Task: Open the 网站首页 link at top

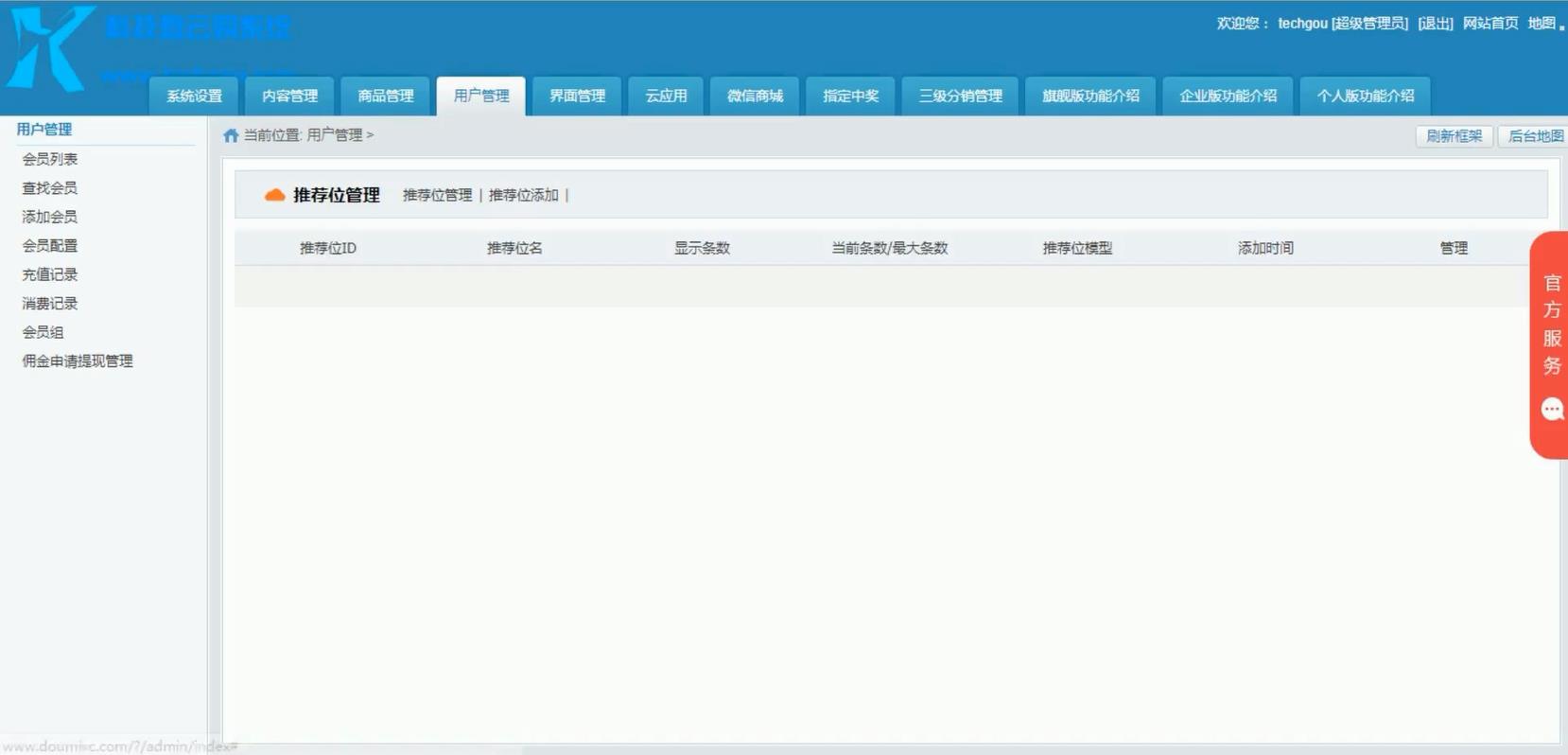Action: [x=1490, y=24]
